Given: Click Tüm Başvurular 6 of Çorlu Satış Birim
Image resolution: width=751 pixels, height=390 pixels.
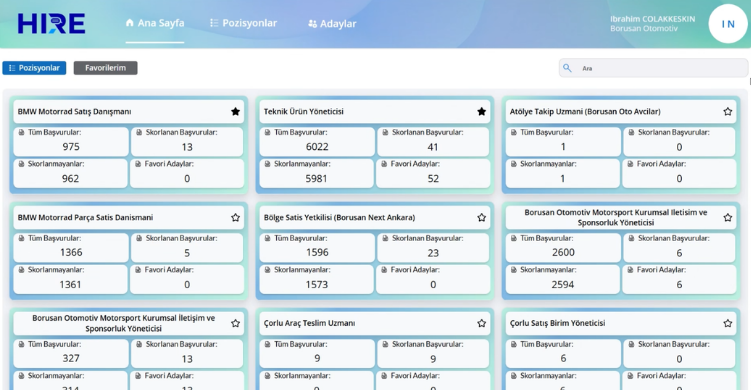Looking at the screenshot, I should pos(563,353).
